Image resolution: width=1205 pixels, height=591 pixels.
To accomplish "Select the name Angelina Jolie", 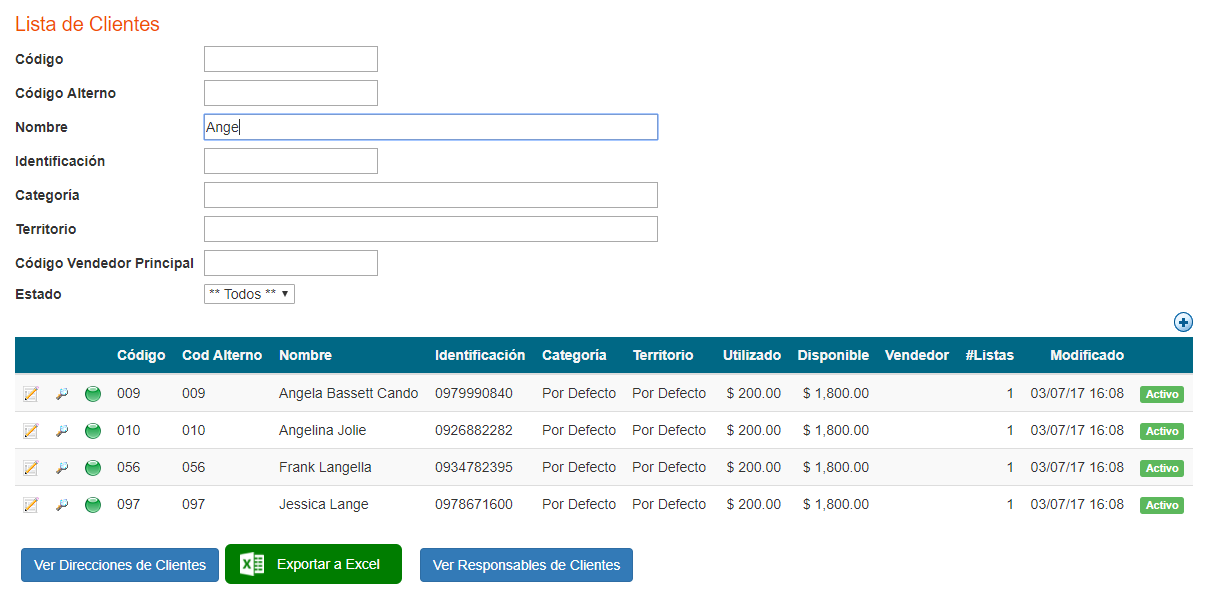I will (x=323, y=430).
